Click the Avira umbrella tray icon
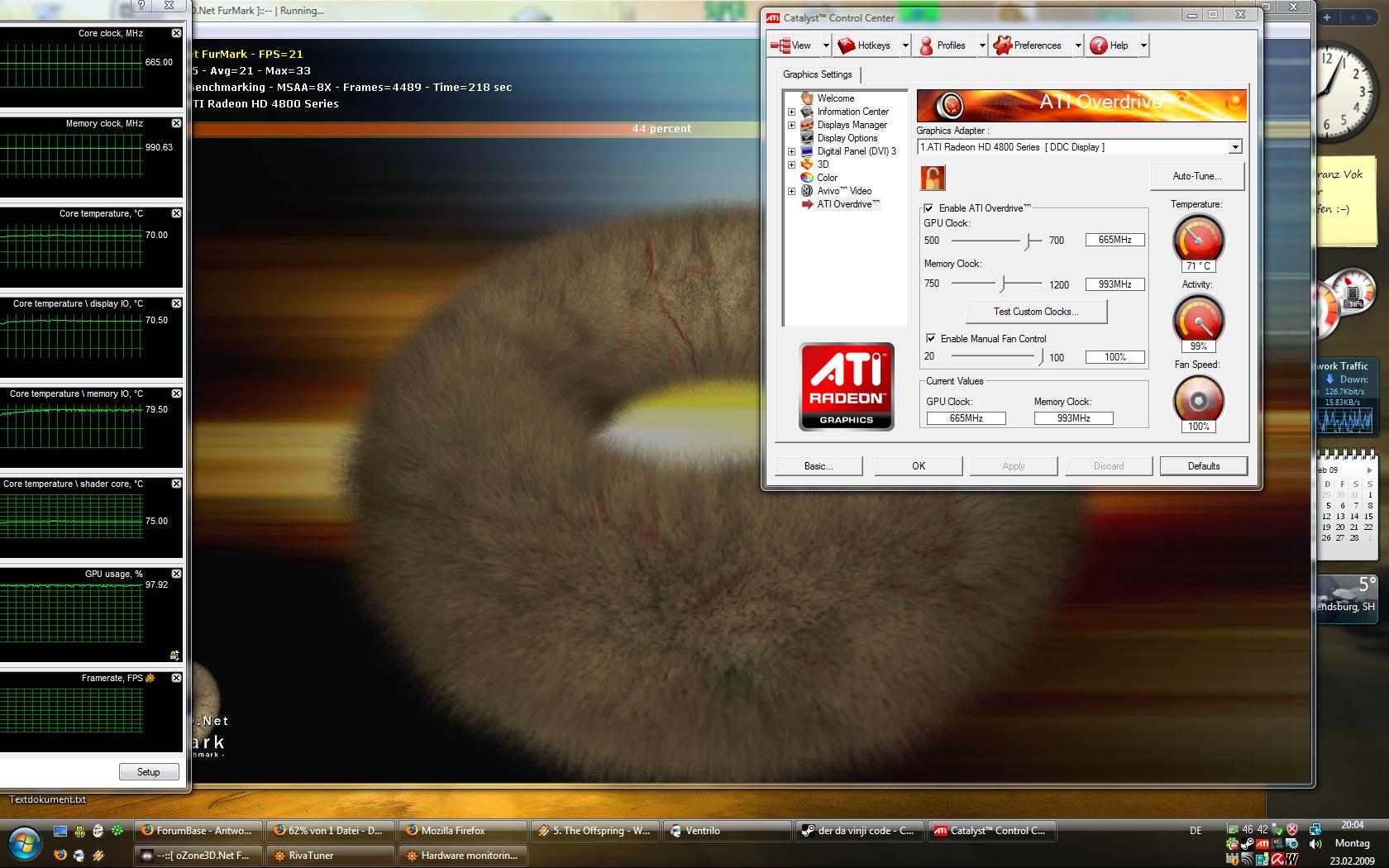This screenshot has width=1389, height=868. click(x=1277, y=860)
